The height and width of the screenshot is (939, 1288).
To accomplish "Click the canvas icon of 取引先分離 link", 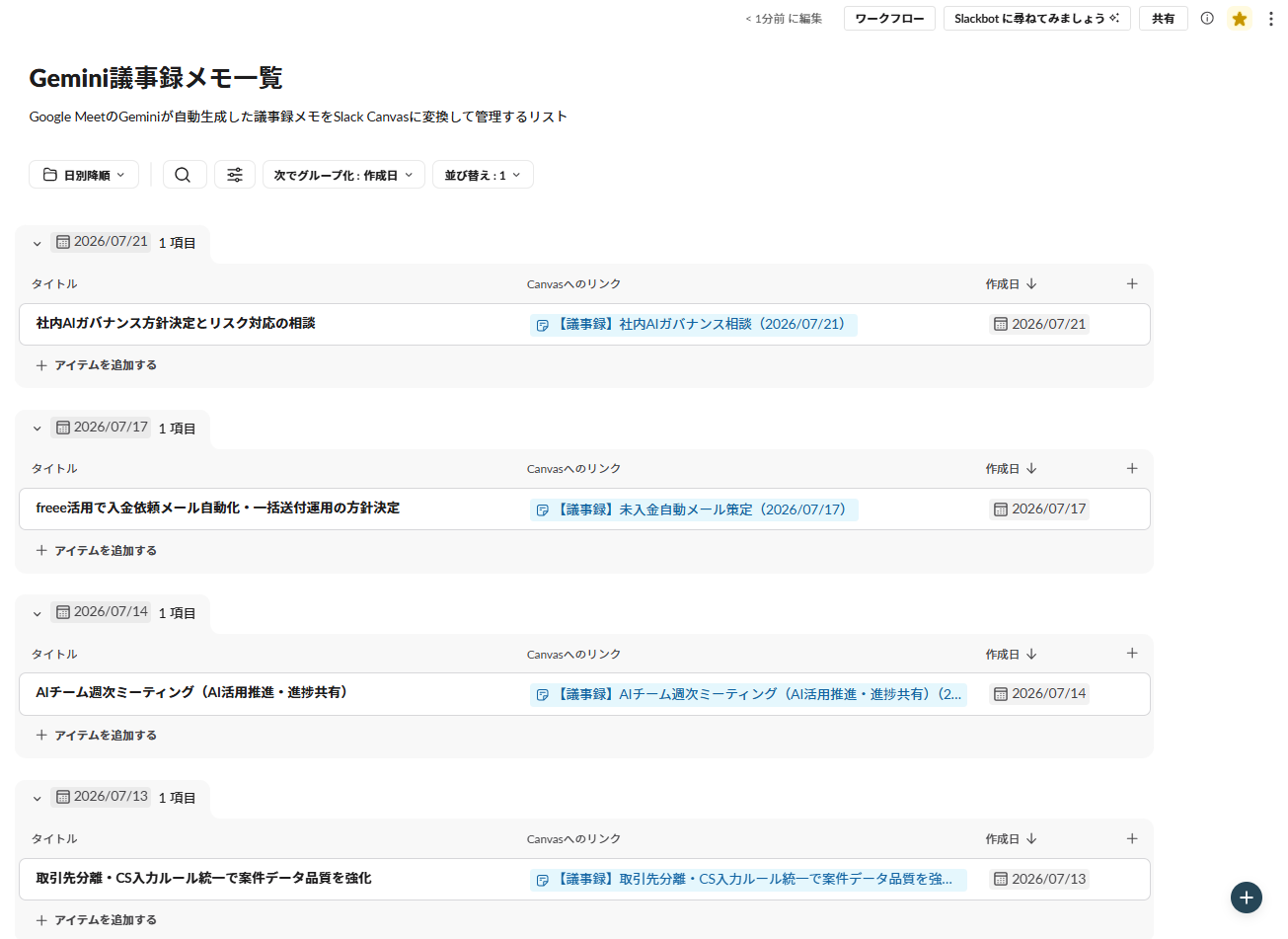I will click(x=542, y=879).
